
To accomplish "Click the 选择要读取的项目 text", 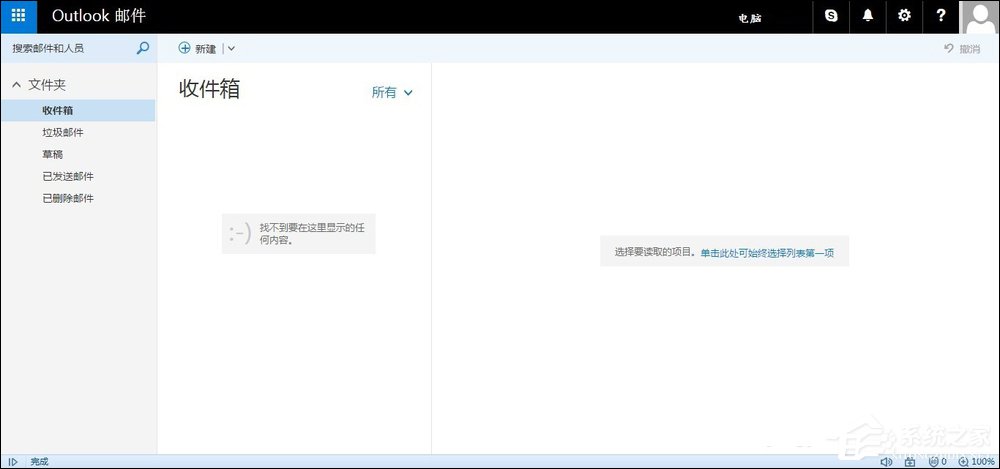I will tap(656, 253).
